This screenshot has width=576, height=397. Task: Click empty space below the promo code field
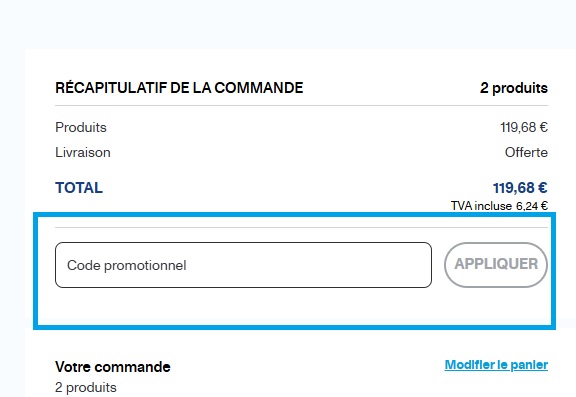[294, 306]
